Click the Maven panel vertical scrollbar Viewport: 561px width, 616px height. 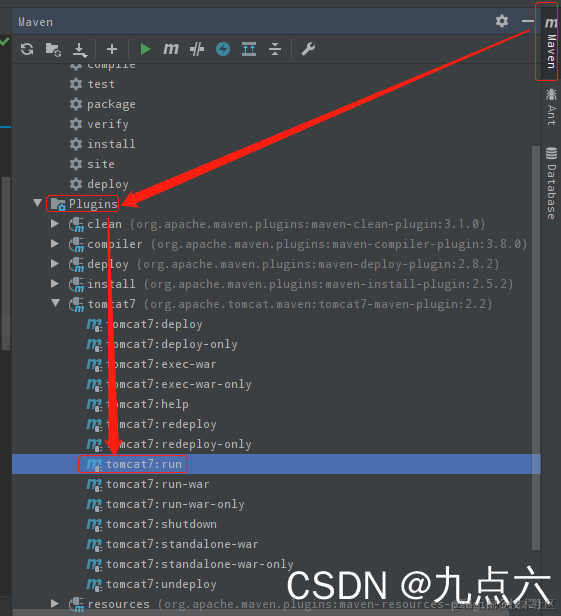pyautogui.click(x=536, y=348)
